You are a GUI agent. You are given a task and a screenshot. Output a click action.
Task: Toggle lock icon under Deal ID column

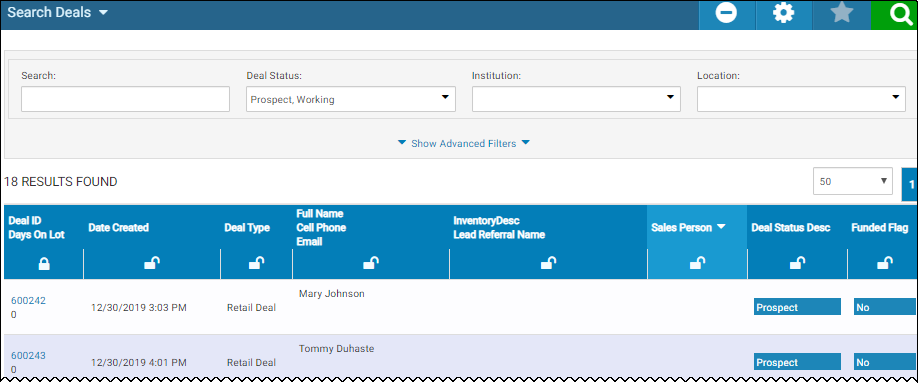(x=44, y=265)
